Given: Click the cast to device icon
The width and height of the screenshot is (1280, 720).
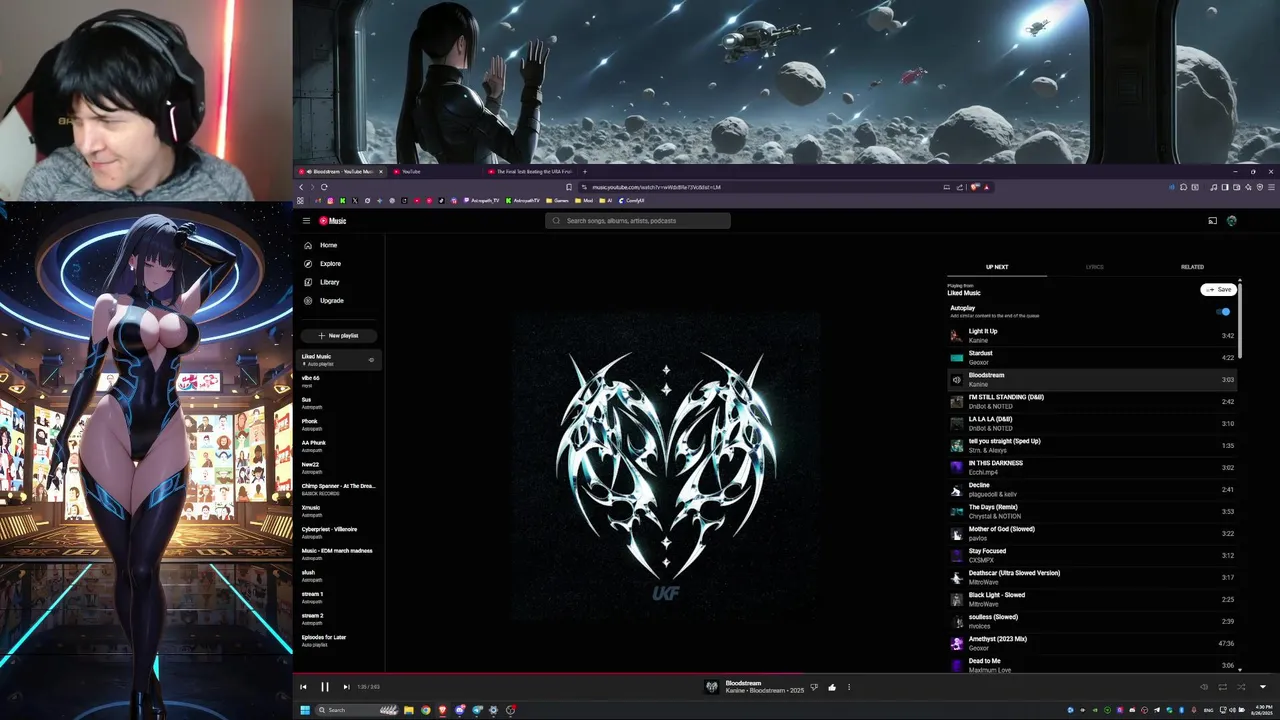Looking at the screenshot, I should pos(1212,221).
